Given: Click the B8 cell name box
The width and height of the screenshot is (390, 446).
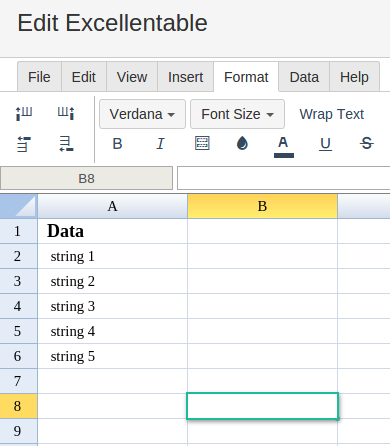Looking at the screenshot, I should coord(86,178).
